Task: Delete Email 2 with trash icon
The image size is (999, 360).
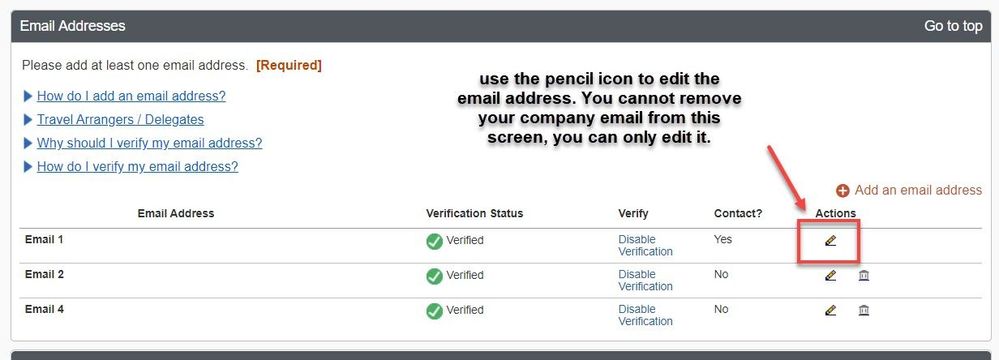Action: [x=864, y=275]
